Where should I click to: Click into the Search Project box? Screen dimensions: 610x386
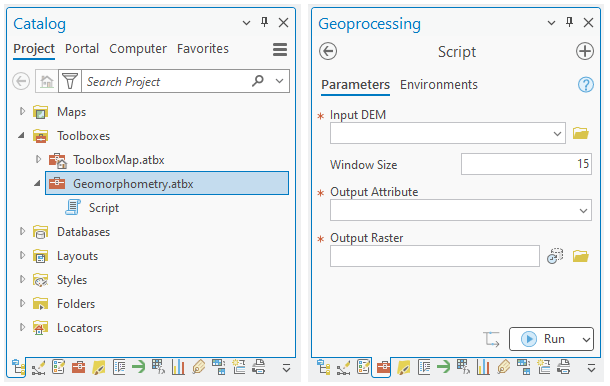pyautogui.click(x=165, y=81)
